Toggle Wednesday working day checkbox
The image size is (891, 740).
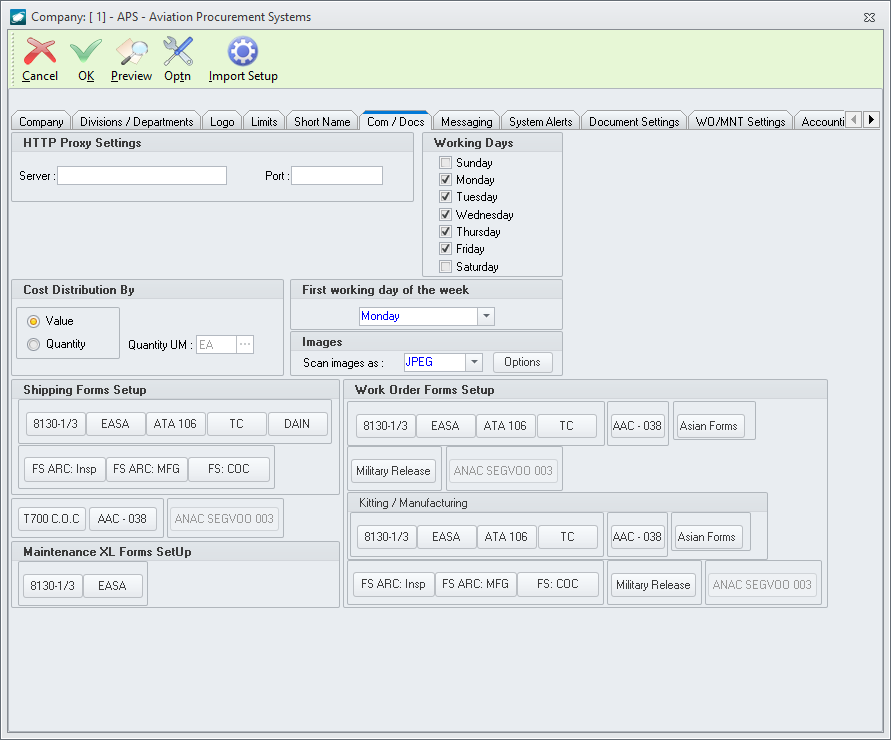pyautogui.click(x=446, y=214)
